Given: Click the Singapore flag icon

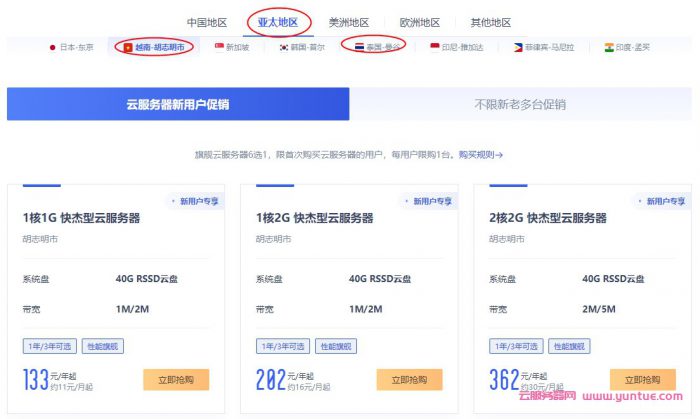Looking at the screenshot, I should pos(220,47).
